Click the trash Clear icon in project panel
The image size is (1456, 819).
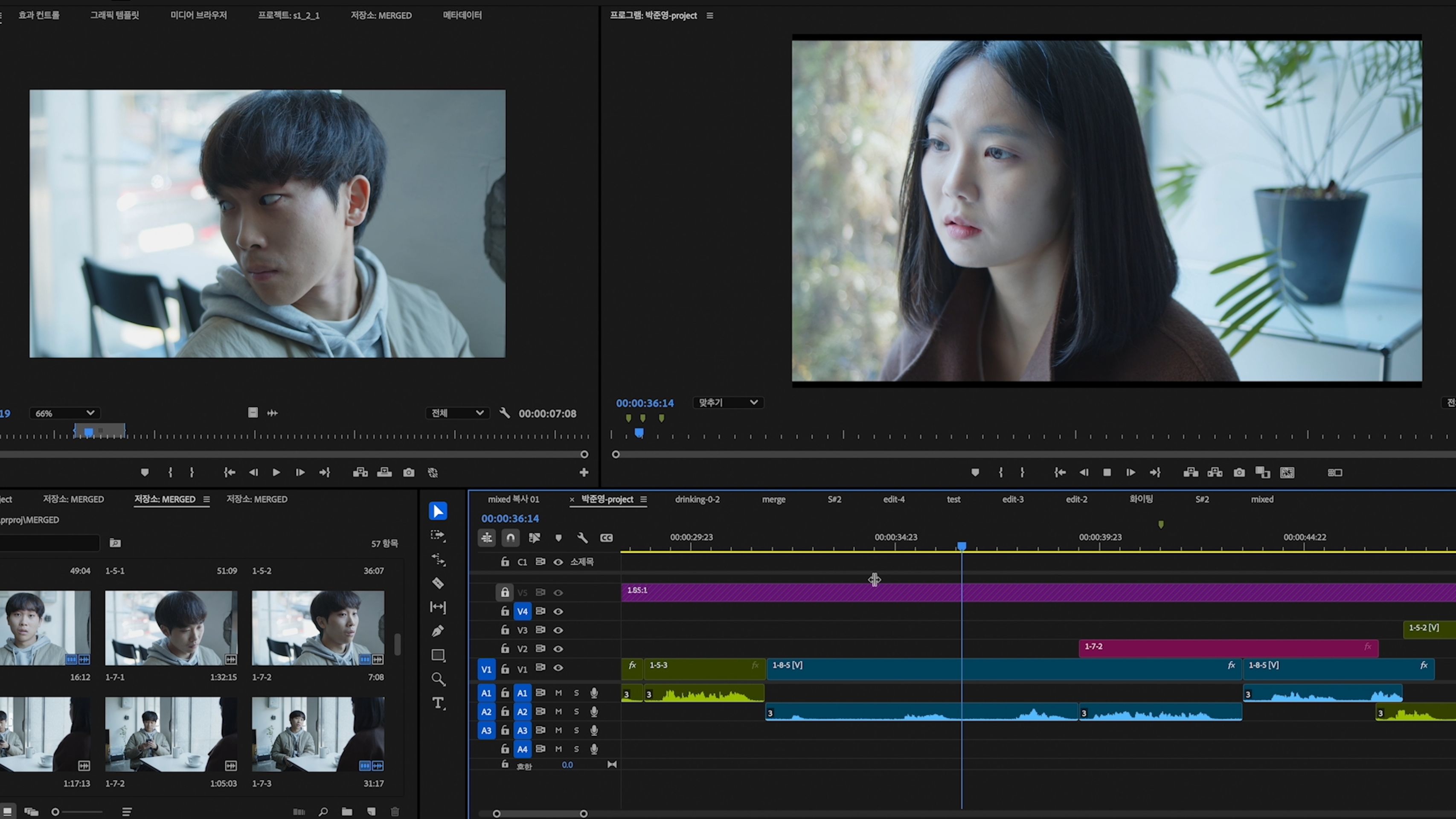click(395, 812)
